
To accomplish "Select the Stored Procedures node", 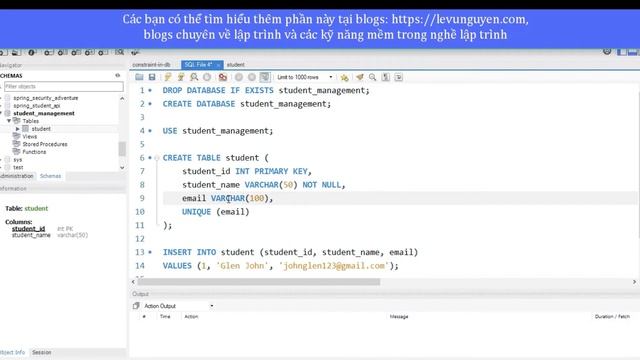I will (45, 144).
